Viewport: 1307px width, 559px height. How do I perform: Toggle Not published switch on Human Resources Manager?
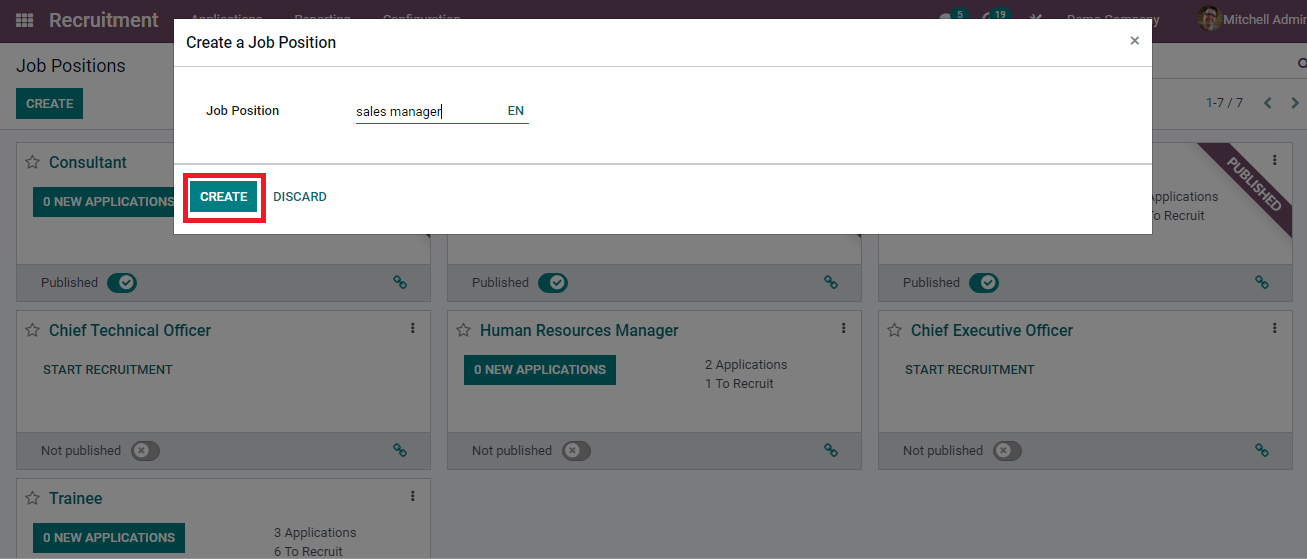[x=576, y=451]
